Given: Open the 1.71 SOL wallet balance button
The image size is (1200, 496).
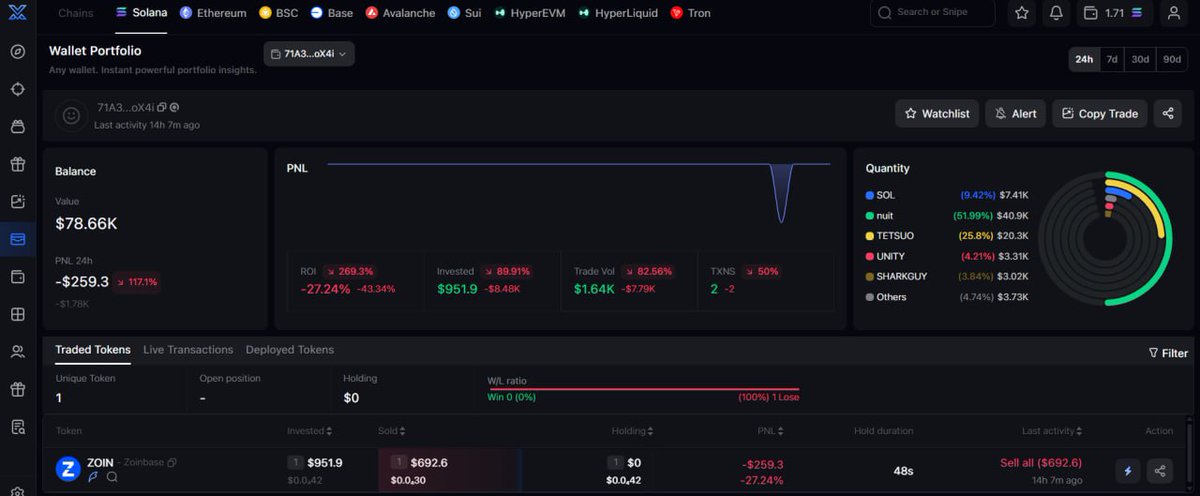Looking at the screenshot, I should 1115,13.
